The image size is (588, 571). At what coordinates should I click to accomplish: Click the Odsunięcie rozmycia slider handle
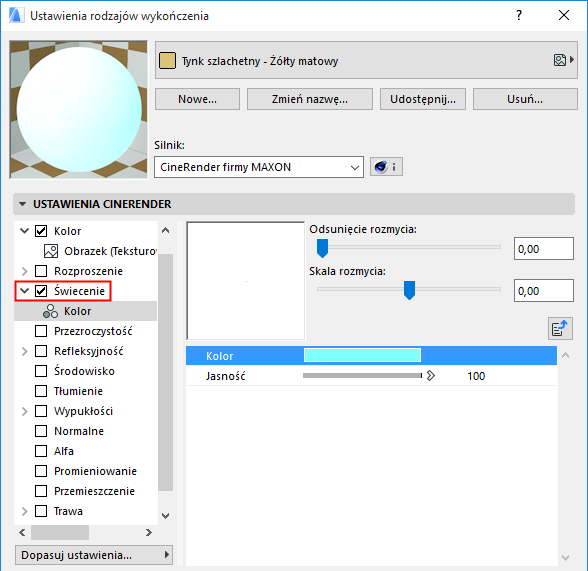[322, 248]
